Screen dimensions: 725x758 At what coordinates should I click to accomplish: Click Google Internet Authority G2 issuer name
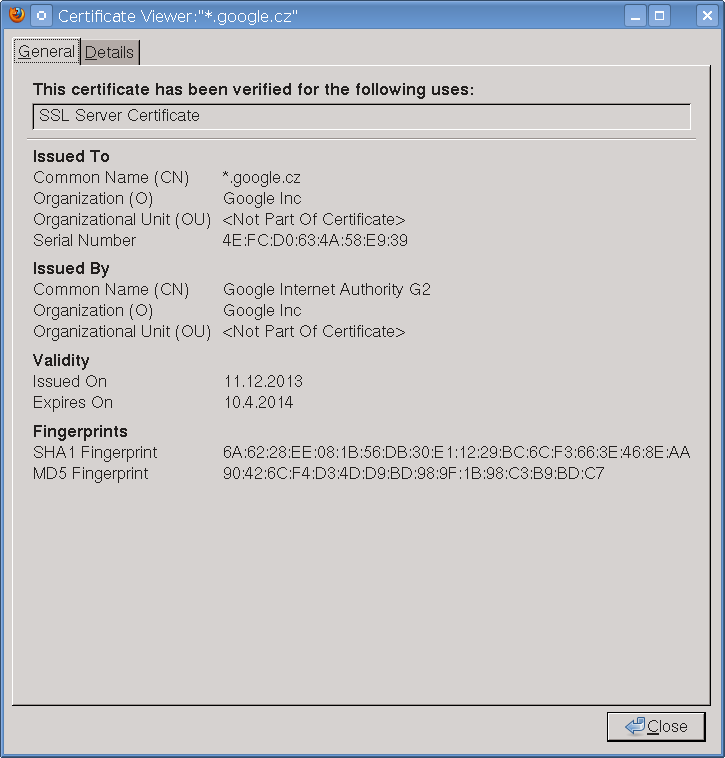click(x=327, y=289)
